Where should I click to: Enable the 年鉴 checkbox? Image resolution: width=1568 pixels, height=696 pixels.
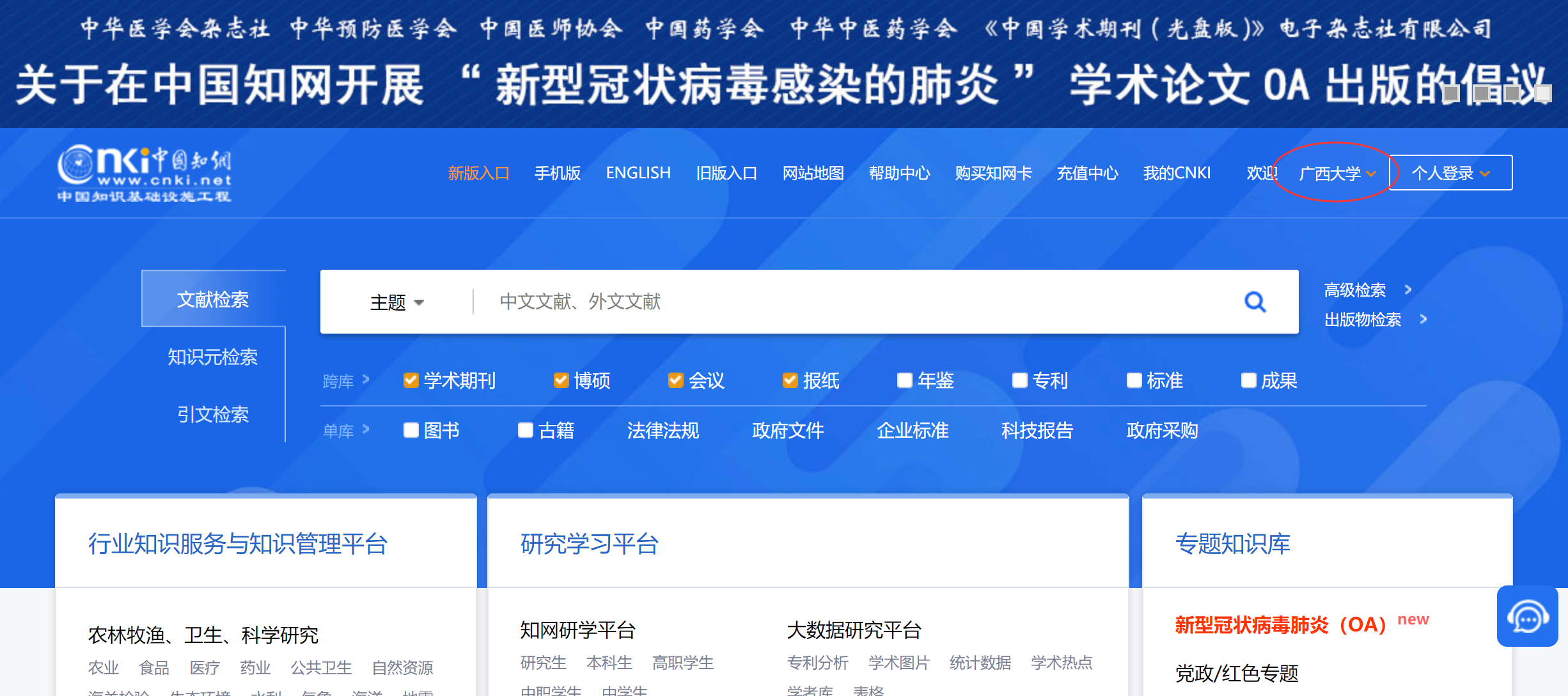coord(904,380)
